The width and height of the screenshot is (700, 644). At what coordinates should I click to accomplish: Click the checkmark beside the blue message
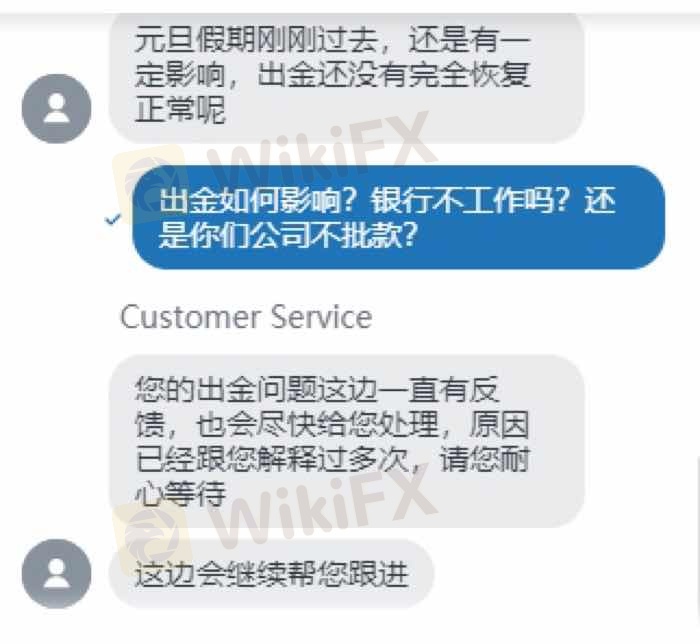112,220
